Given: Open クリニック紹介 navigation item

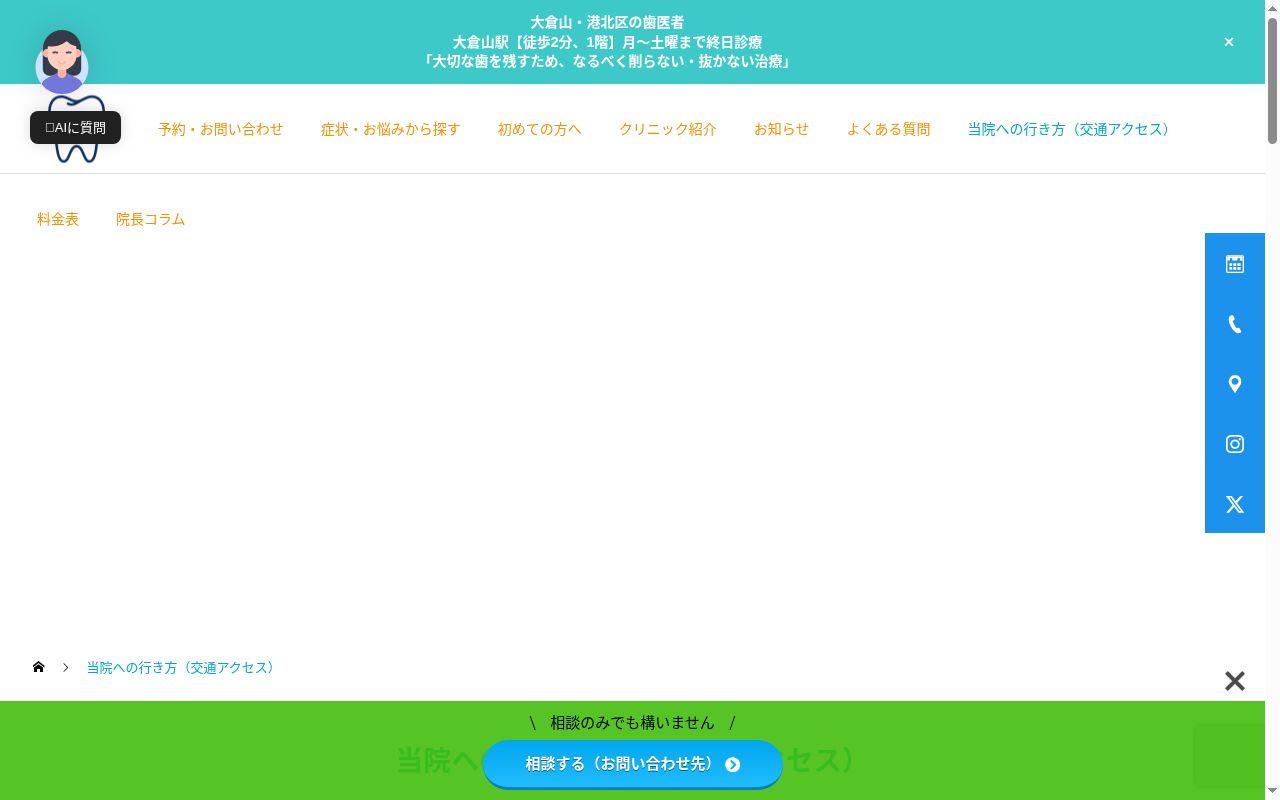Looking at the screenshot, I should tap(668, 129).
